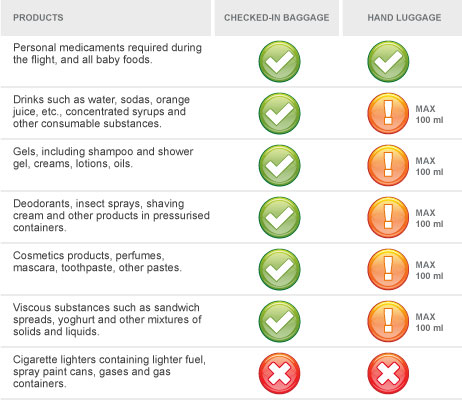Click orange warning icon in drinks row

point(388,113)
